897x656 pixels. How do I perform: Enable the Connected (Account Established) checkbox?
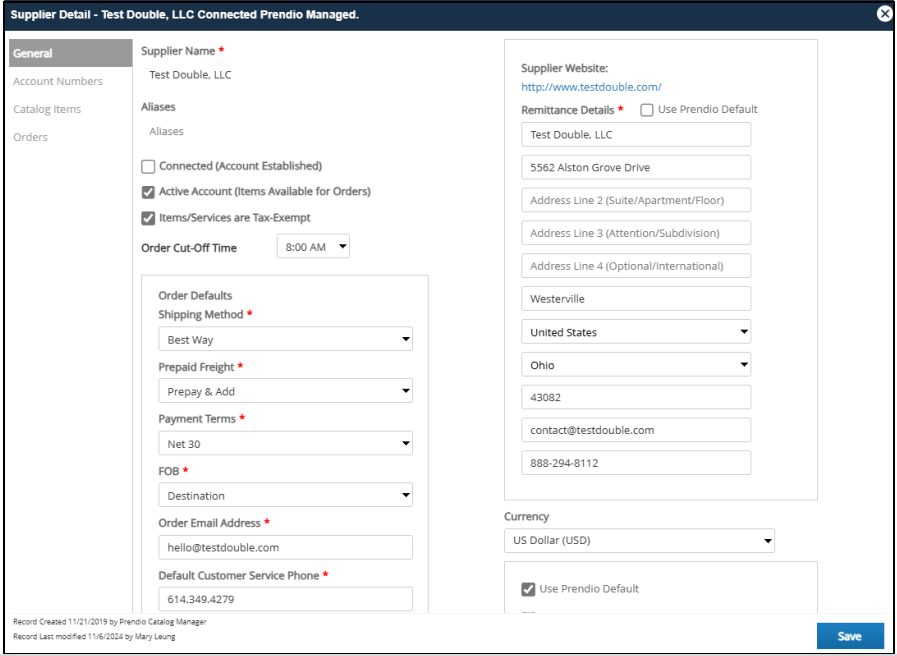pyautogui.click(x=148, y=166)
